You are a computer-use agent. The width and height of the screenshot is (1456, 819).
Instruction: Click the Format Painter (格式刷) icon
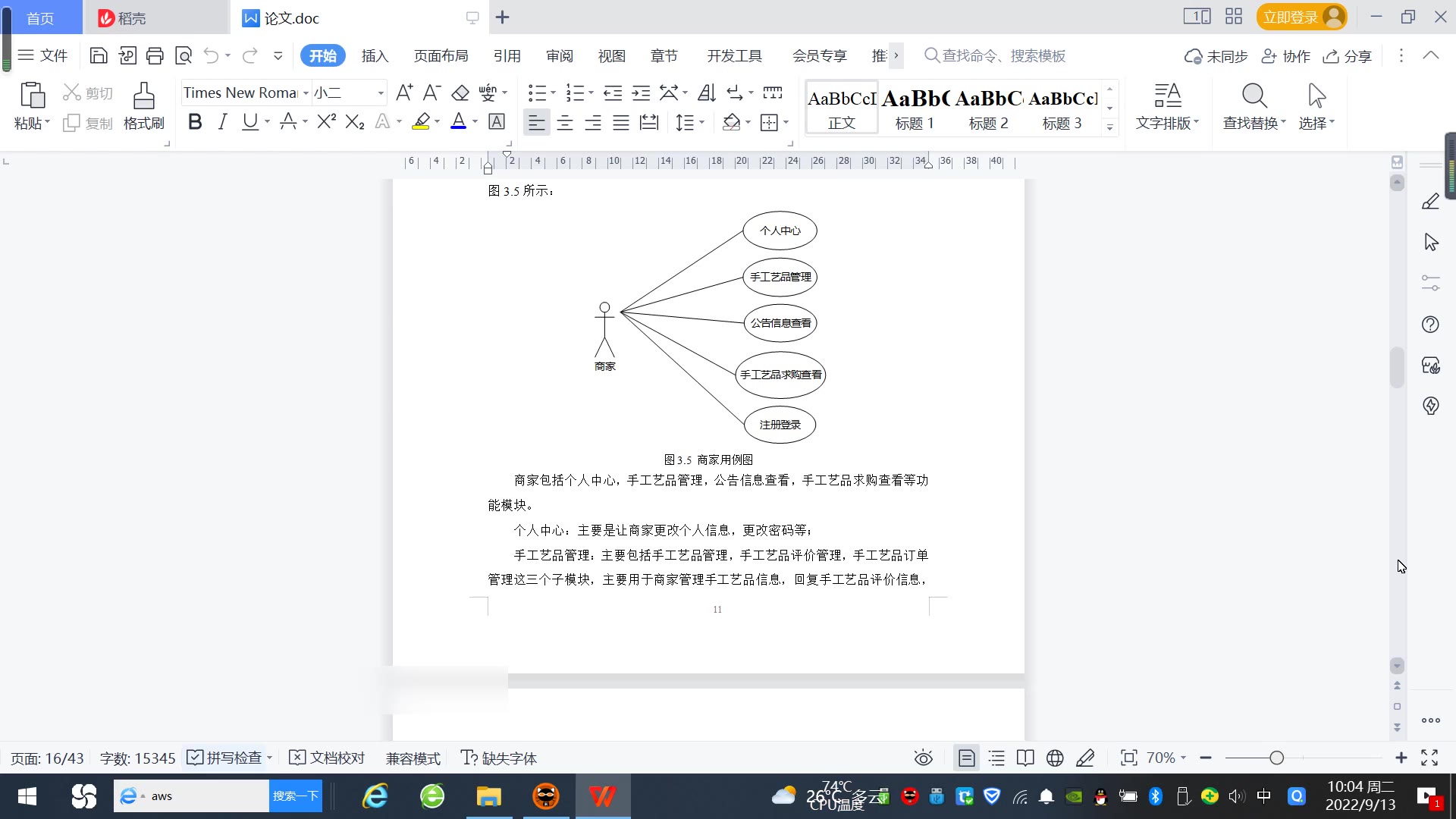143,97
